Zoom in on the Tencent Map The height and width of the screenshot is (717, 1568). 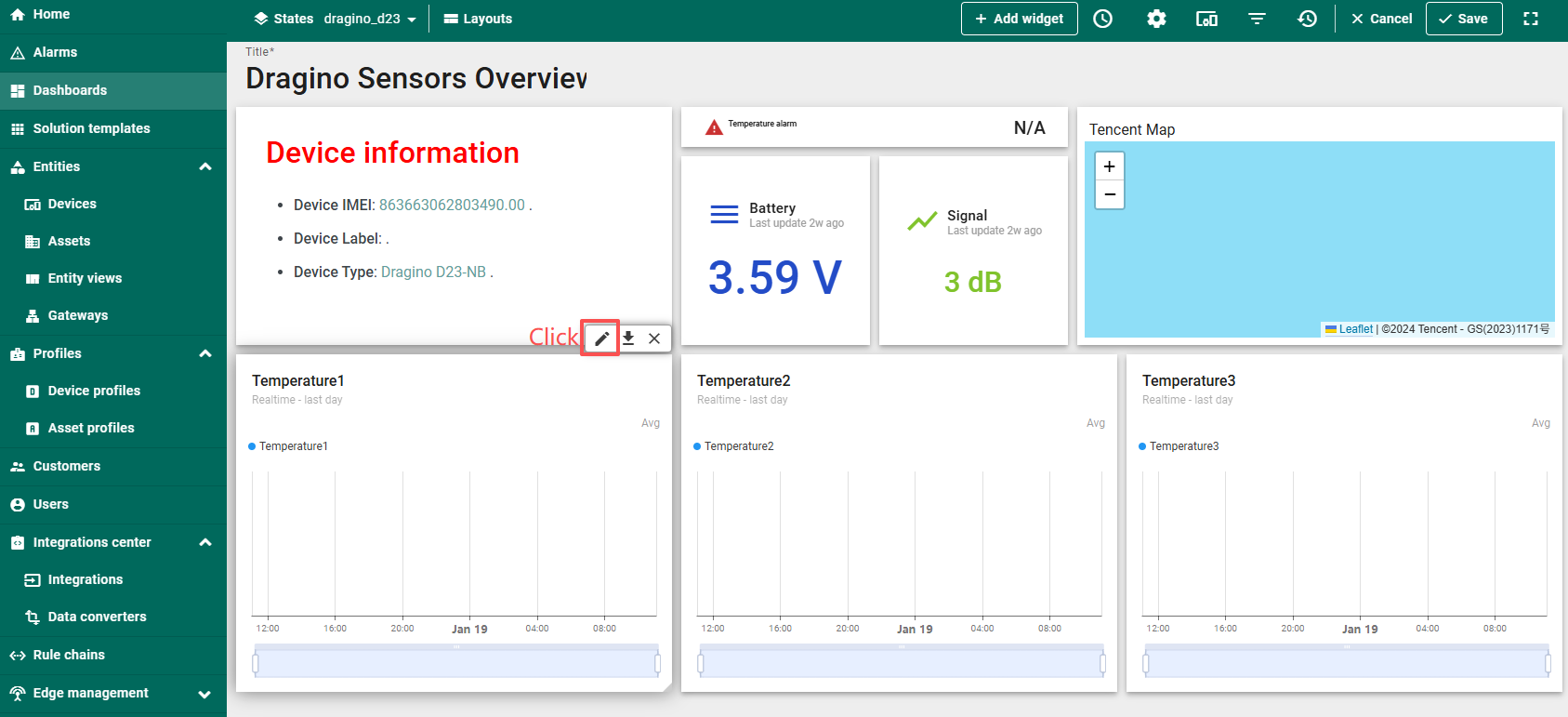point(1109,166)
